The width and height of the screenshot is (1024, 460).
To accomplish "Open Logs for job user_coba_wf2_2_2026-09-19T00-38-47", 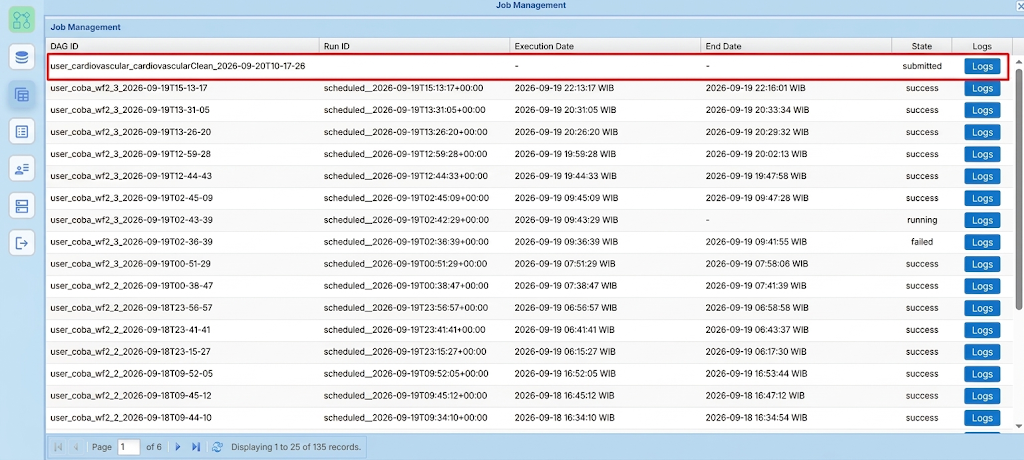I will 982,286.
